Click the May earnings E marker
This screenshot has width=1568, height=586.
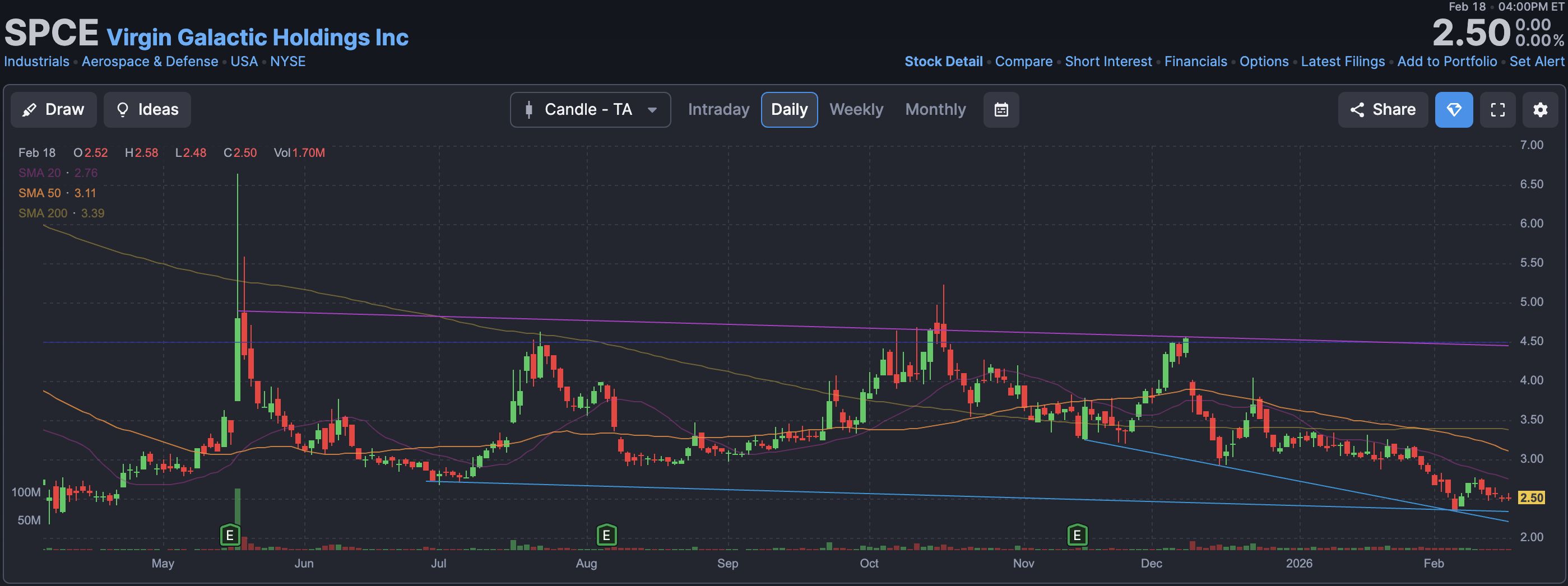[x=229, y=535]
